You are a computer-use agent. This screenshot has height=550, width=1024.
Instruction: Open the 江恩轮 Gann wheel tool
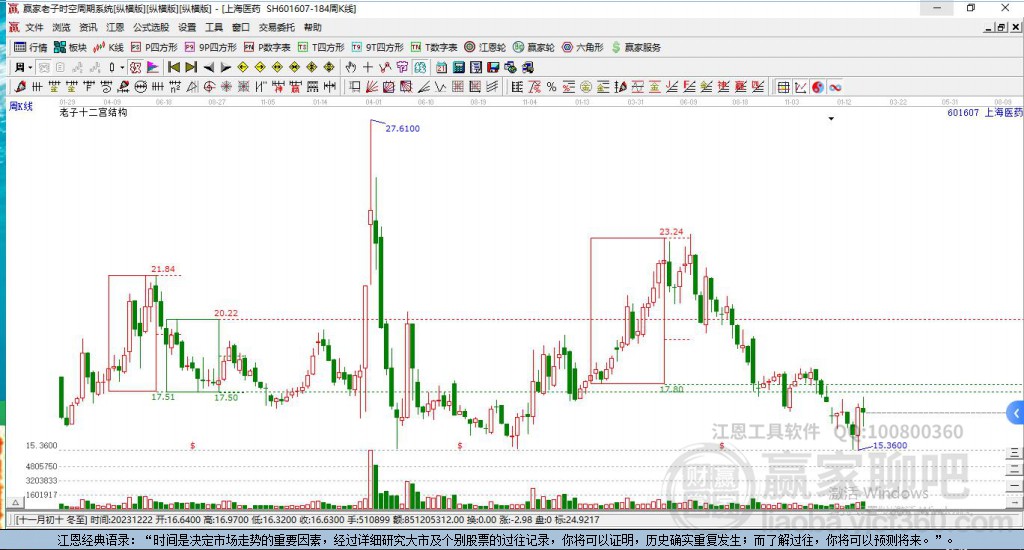pos(485,47)
